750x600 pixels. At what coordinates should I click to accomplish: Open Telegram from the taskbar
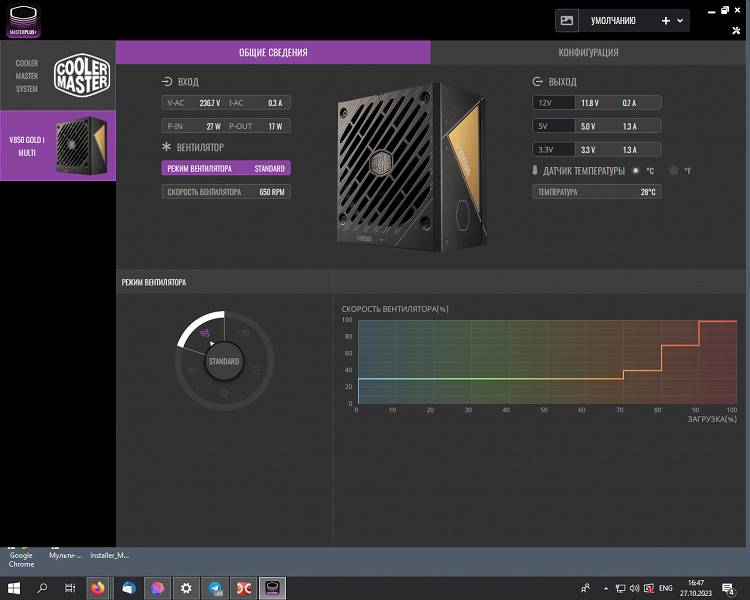(215, 588)
